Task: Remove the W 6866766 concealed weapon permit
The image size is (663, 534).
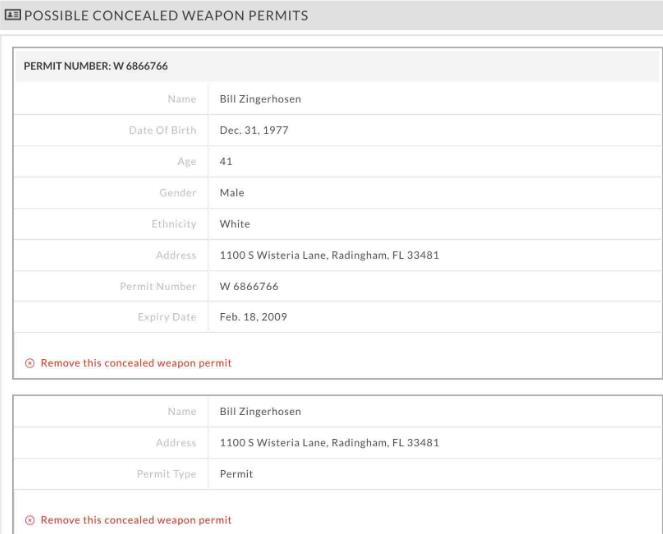Action: pyautogui.click(x=136, y=363)
